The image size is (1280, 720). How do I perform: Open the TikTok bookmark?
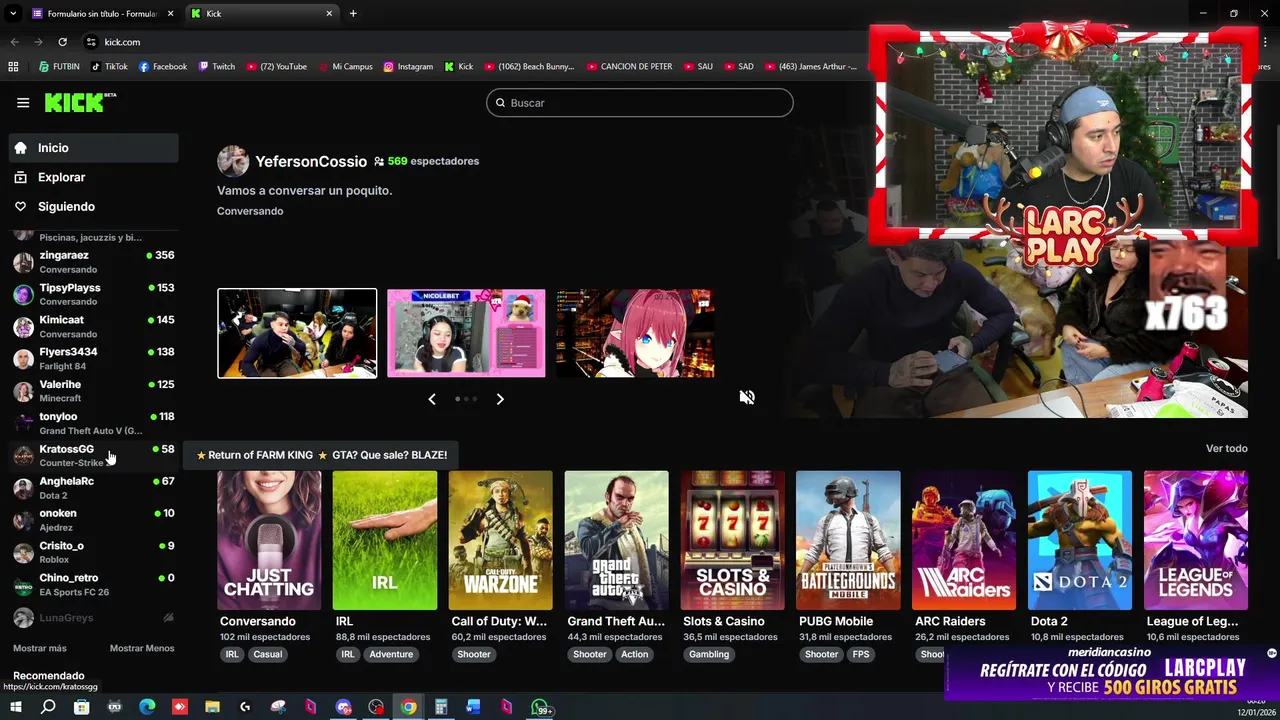(109, 66)
